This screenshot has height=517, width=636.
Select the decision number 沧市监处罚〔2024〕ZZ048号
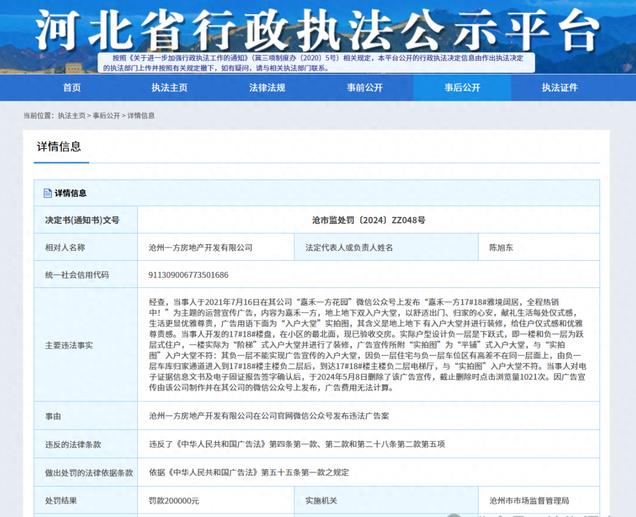point(369,220)
